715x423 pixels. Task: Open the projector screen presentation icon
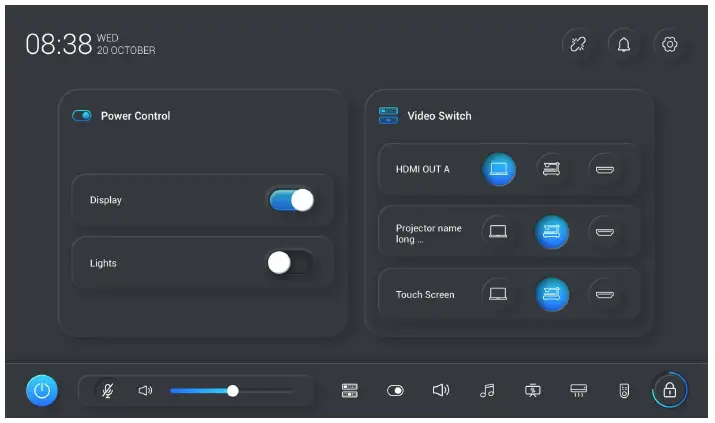point(533,390)
